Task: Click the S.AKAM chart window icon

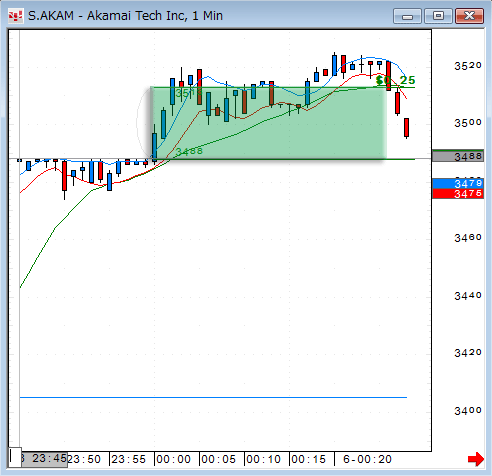Action: [x=16, y=16]
